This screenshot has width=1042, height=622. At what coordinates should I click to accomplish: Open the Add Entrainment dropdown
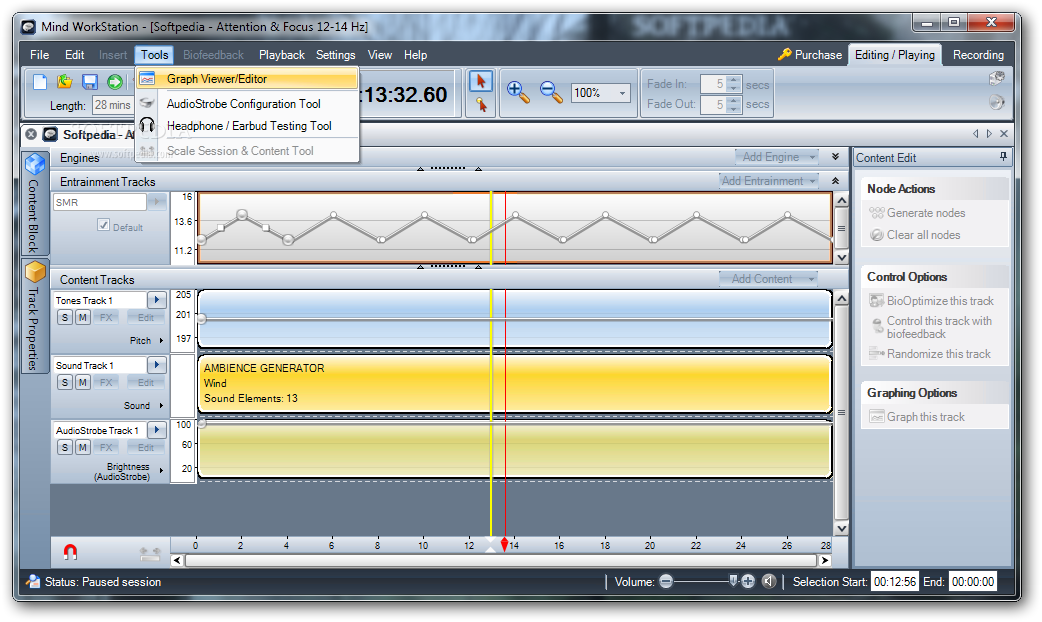pyautogui.click(x=769, y=181)
